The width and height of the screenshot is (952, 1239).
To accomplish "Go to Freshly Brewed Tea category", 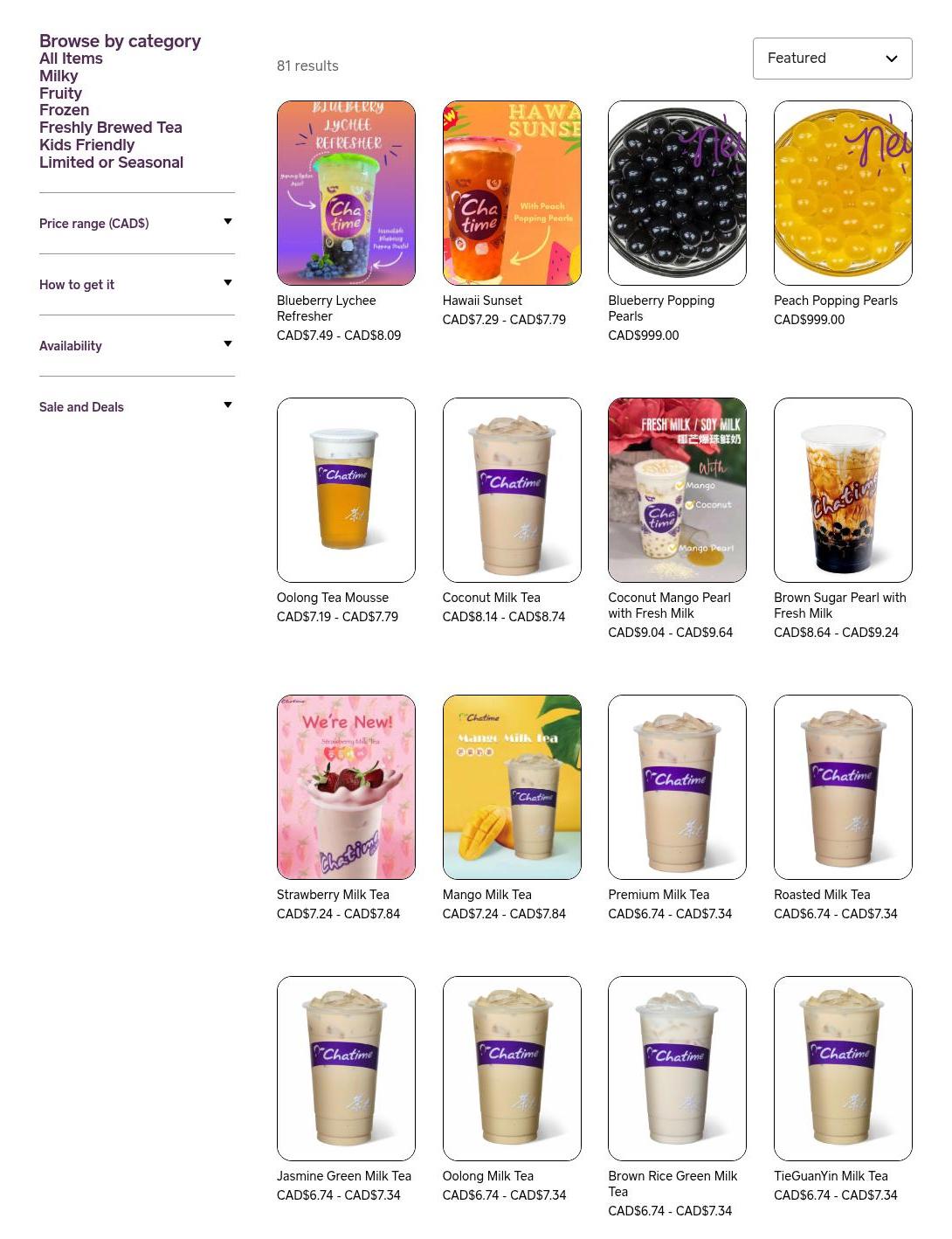I will pos(111,128).
